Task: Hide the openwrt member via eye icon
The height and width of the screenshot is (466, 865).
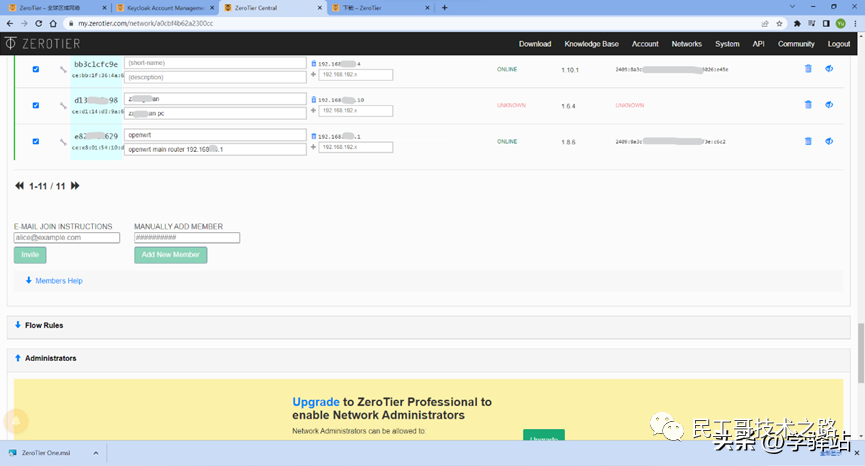Action: pos(829,141)
